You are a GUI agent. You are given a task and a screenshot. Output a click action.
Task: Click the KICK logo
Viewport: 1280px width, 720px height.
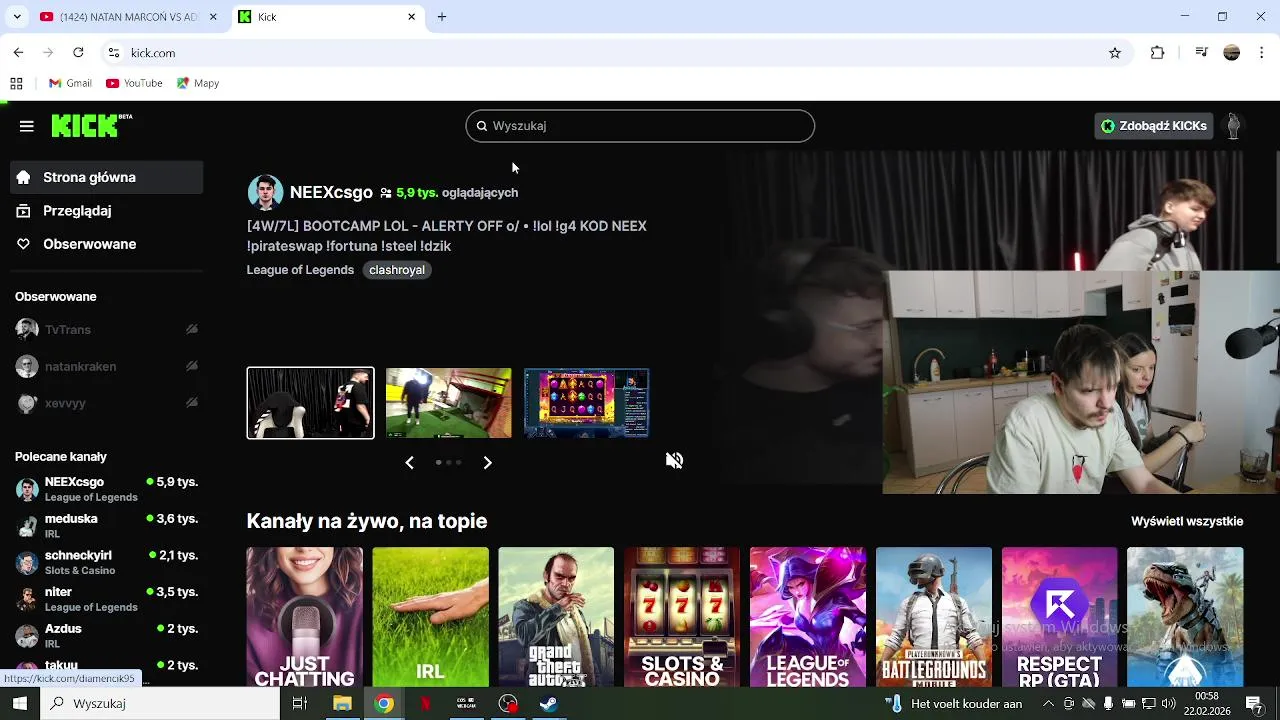[x=91, y=125]
